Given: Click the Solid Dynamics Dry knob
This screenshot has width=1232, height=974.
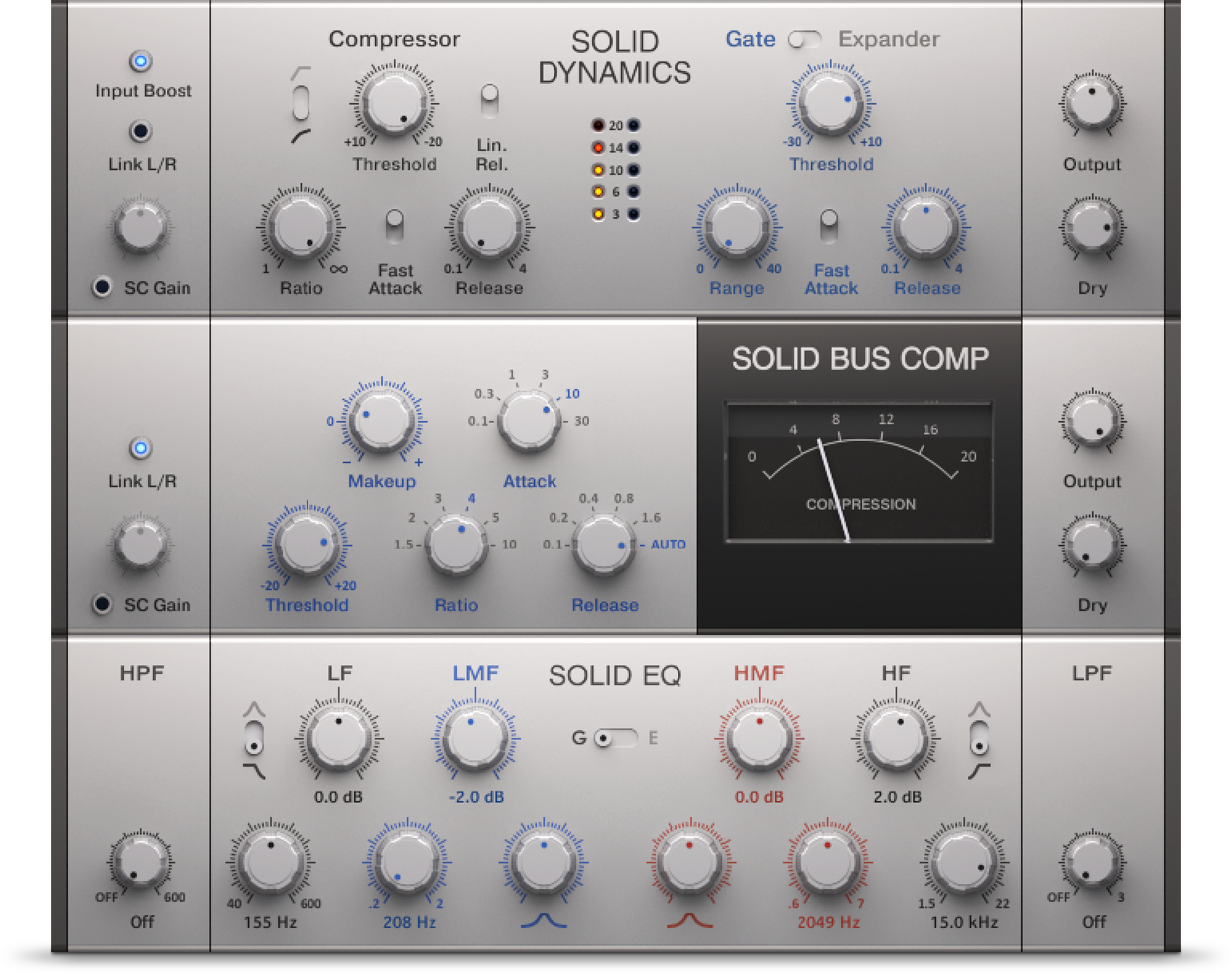Looking at the screenshot, I should [1092, 228].
